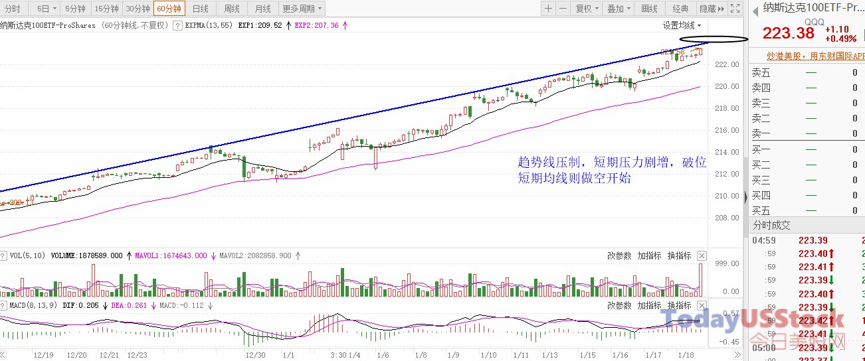Open the 炒港美股 promotional link

click(x=816, y=56)
